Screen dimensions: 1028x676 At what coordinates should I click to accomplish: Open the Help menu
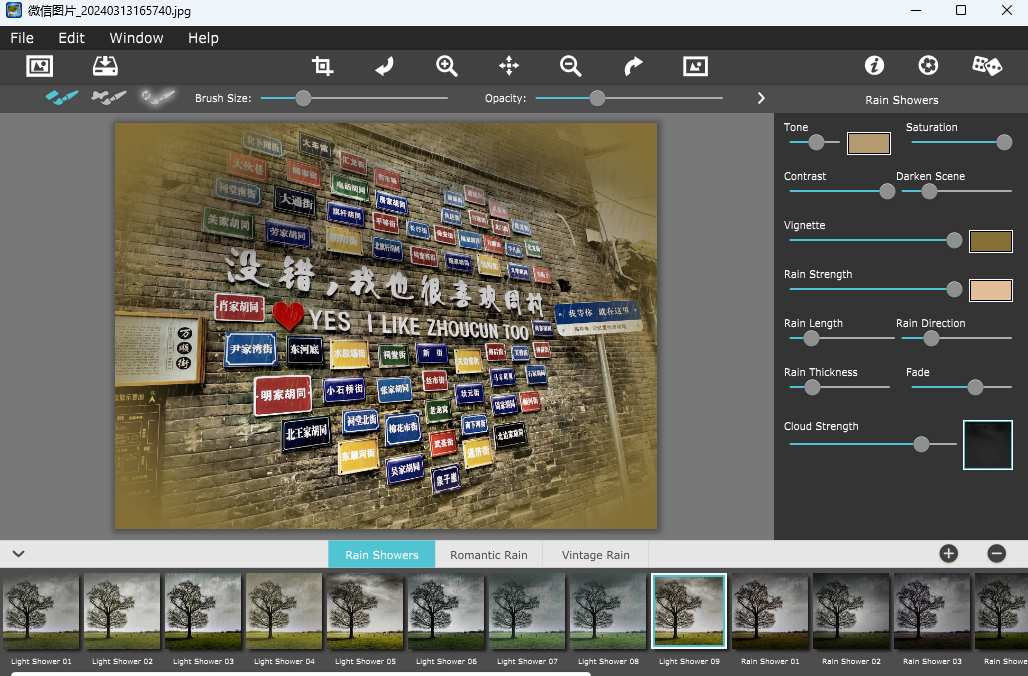(203, 38)
